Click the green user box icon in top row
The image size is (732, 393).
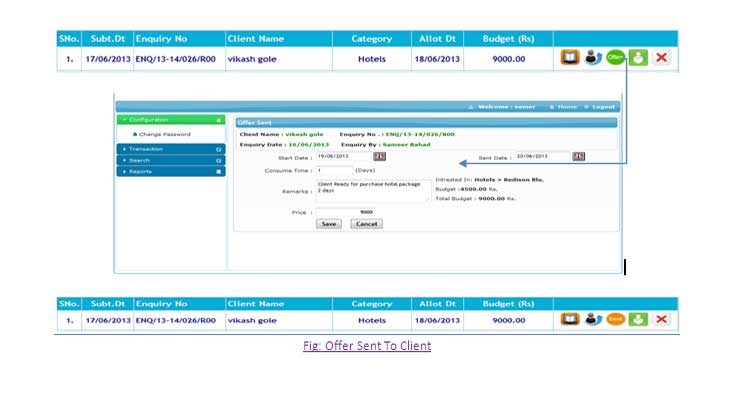tap(638, 57)
